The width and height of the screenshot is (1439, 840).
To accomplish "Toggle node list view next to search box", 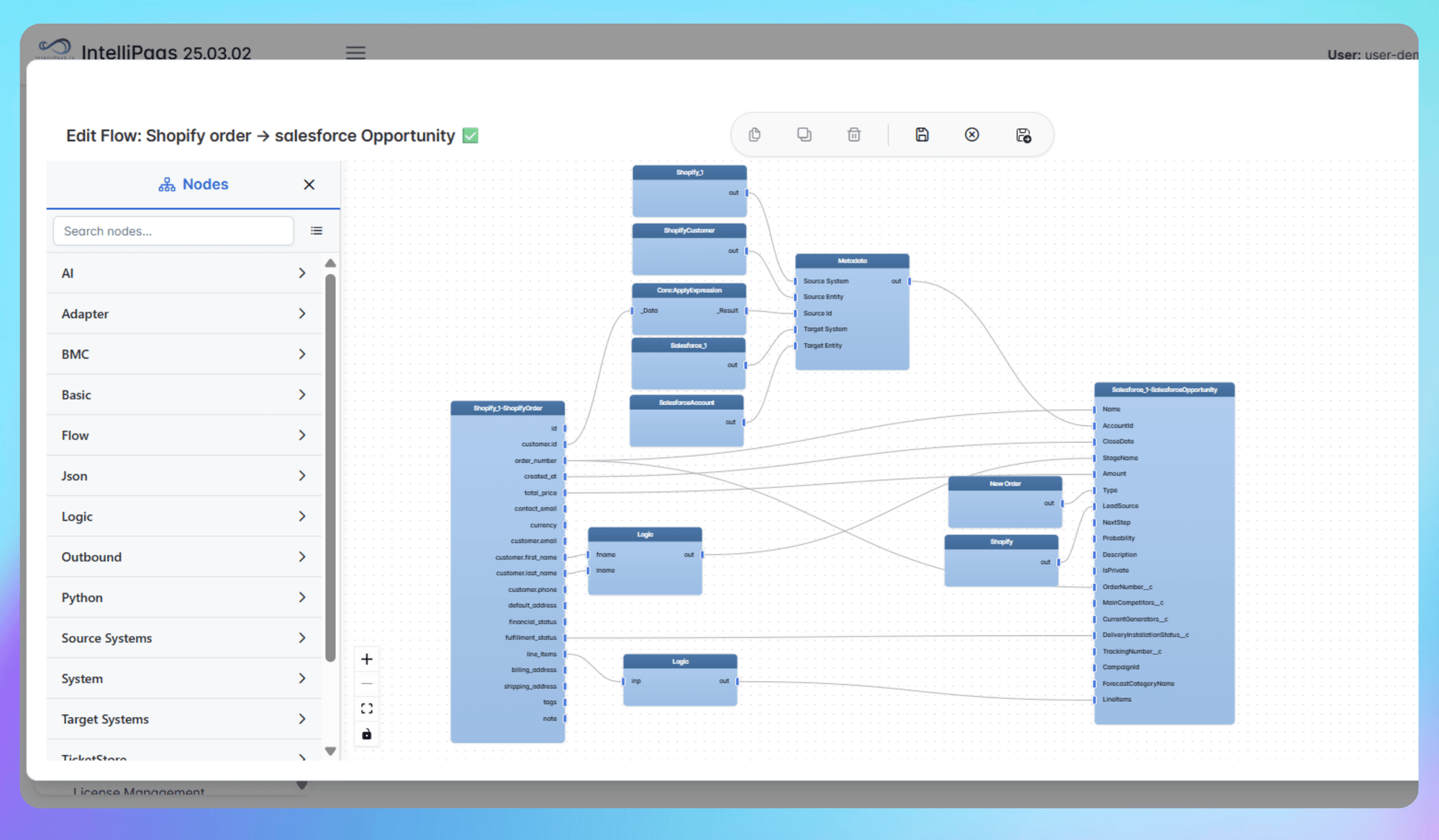I will (317, 230).
